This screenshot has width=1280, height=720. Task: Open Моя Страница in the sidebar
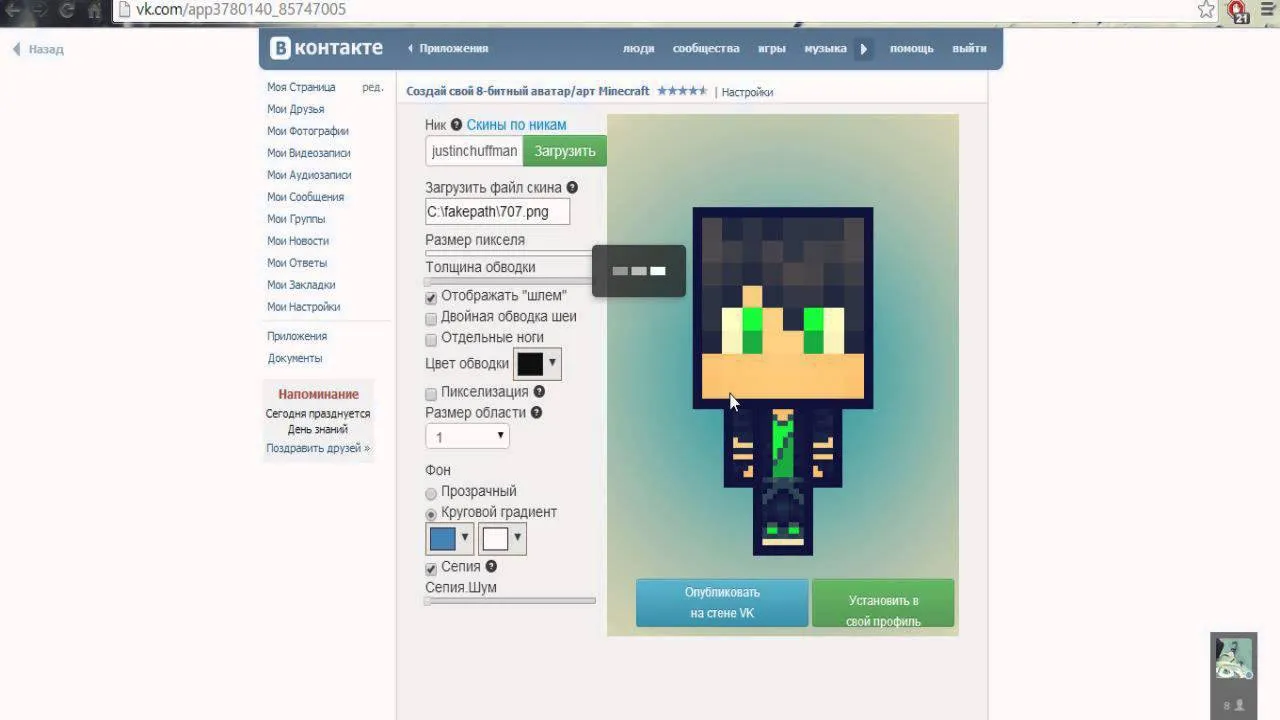pos(301,87)
